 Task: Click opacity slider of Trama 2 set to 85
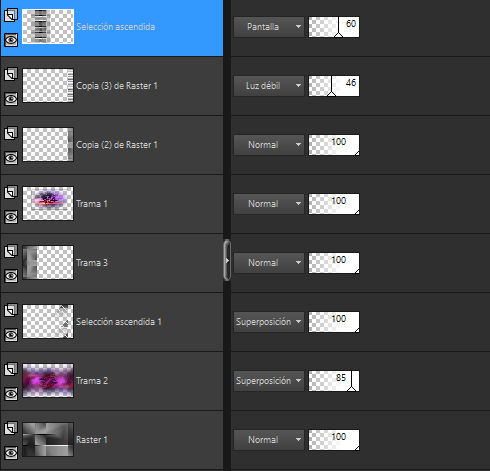coord(334,381)
